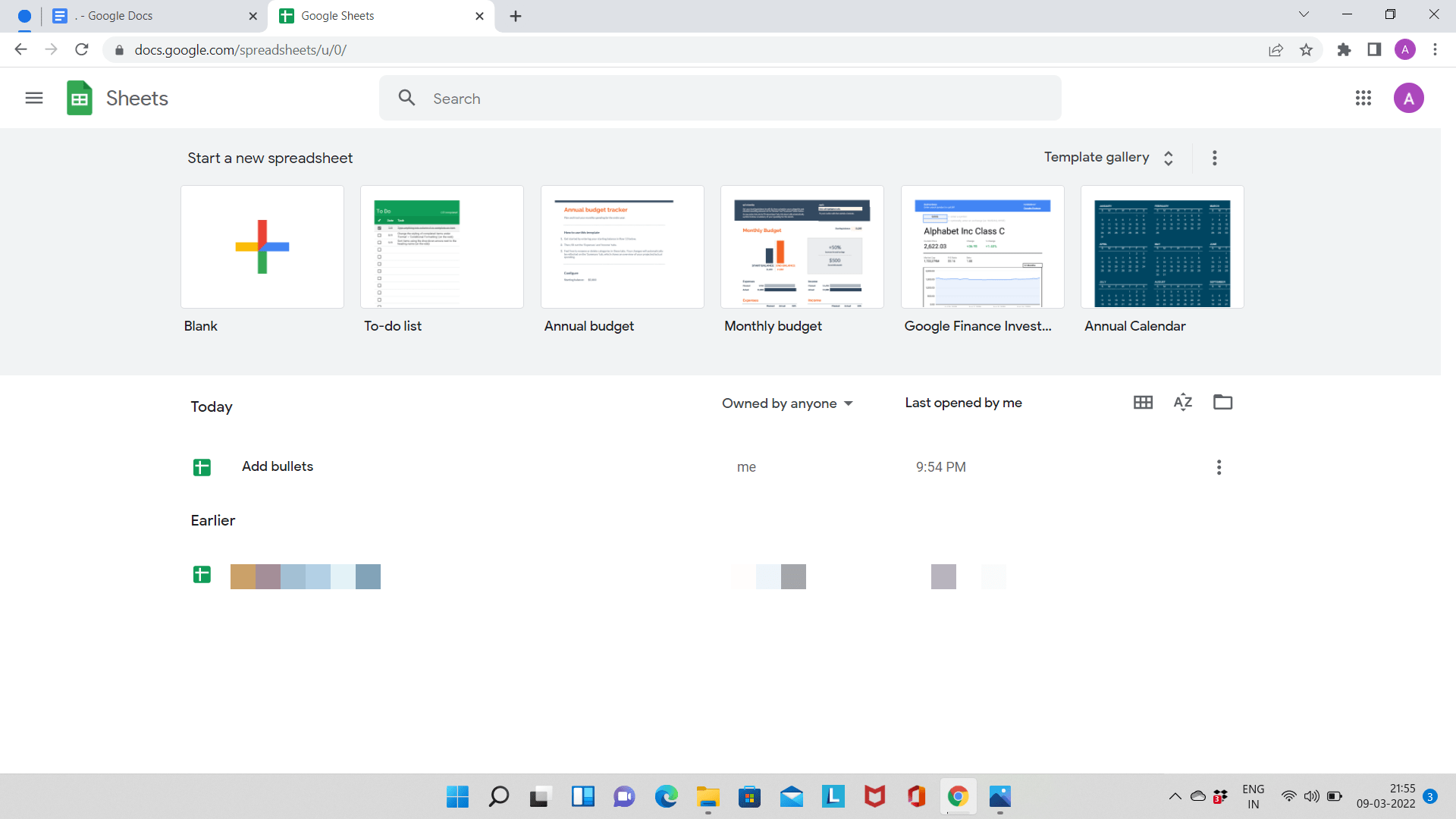1456x819 pixels.
Task: Open the Owned by anyone dropdown
Action: tap(786, 402)
